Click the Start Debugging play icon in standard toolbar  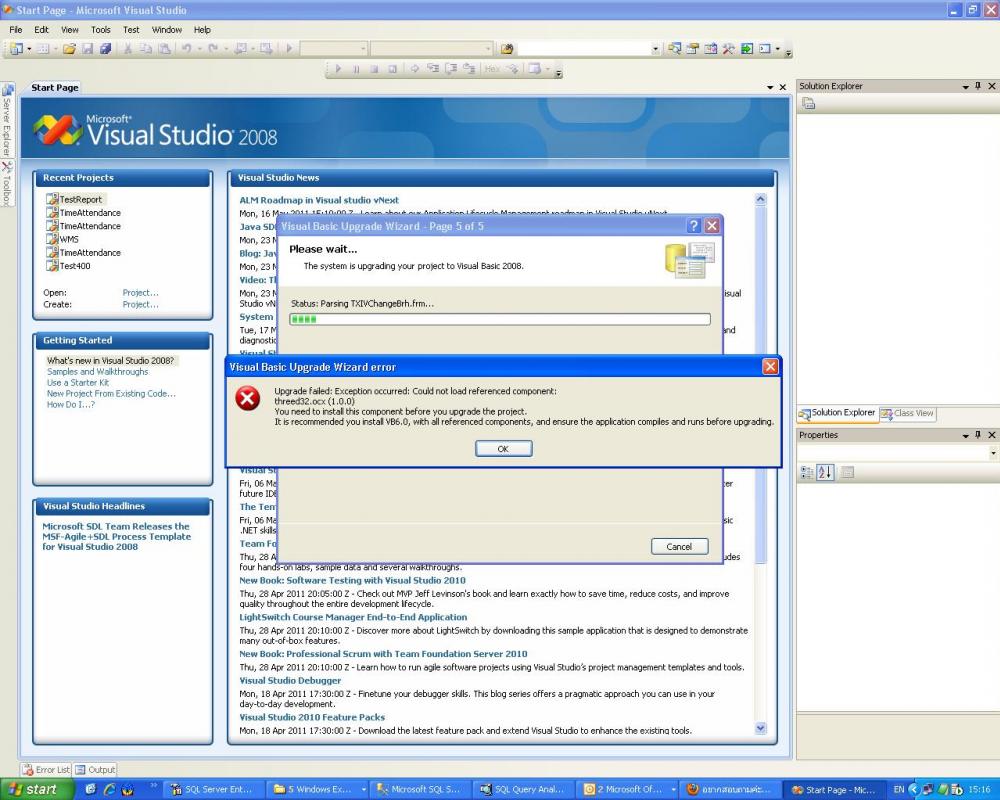pos(290,48)
